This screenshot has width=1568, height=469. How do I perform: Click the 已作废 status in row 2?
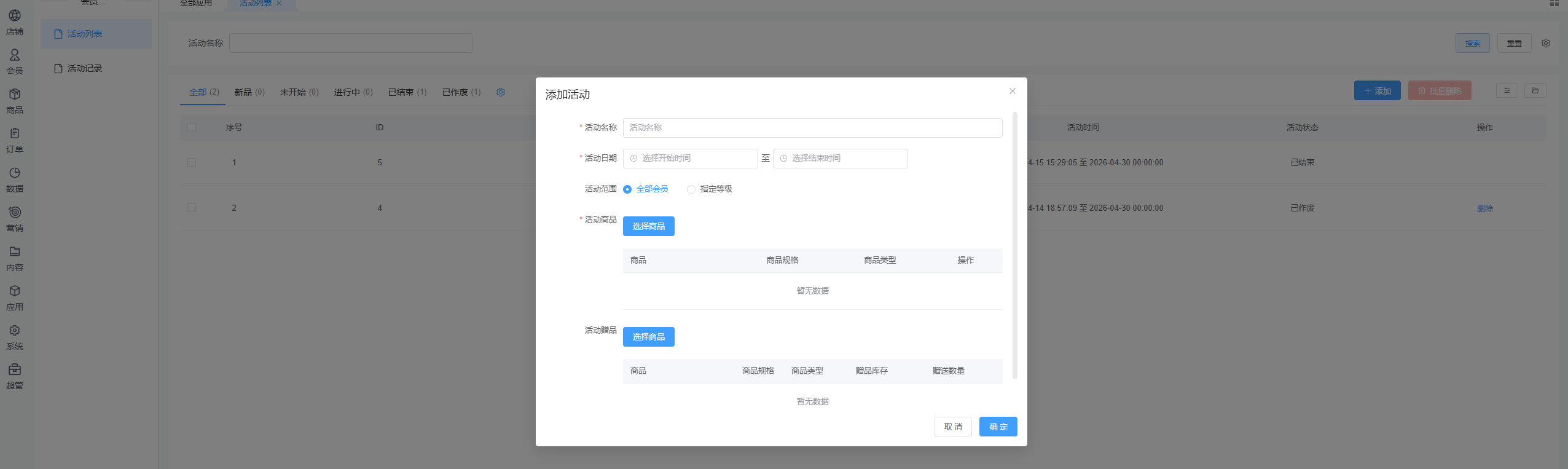tap(1303, 208)
